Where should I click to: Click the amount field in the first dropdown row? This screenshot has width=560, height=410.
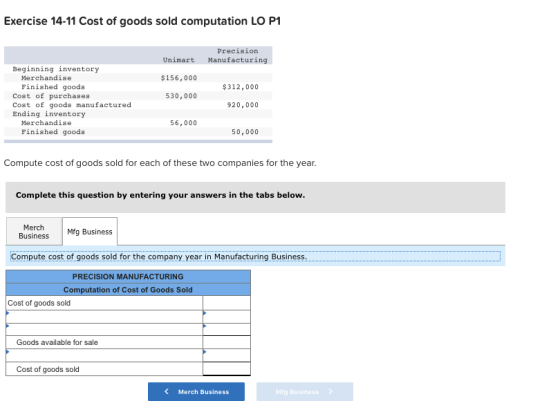click(226, 317)
